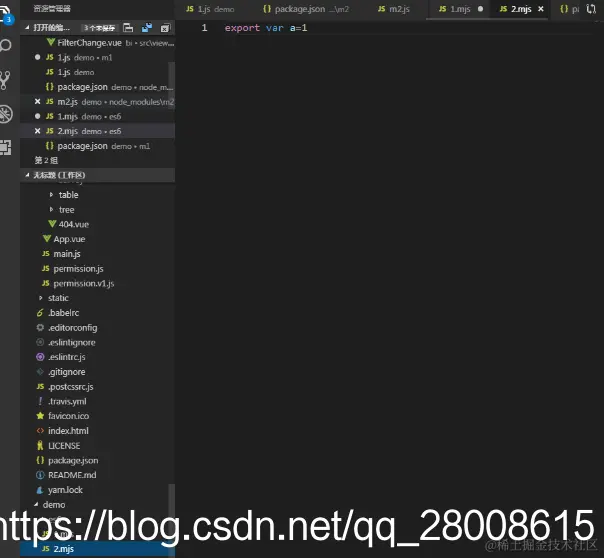Open .editorconfig file

point(97,328)
